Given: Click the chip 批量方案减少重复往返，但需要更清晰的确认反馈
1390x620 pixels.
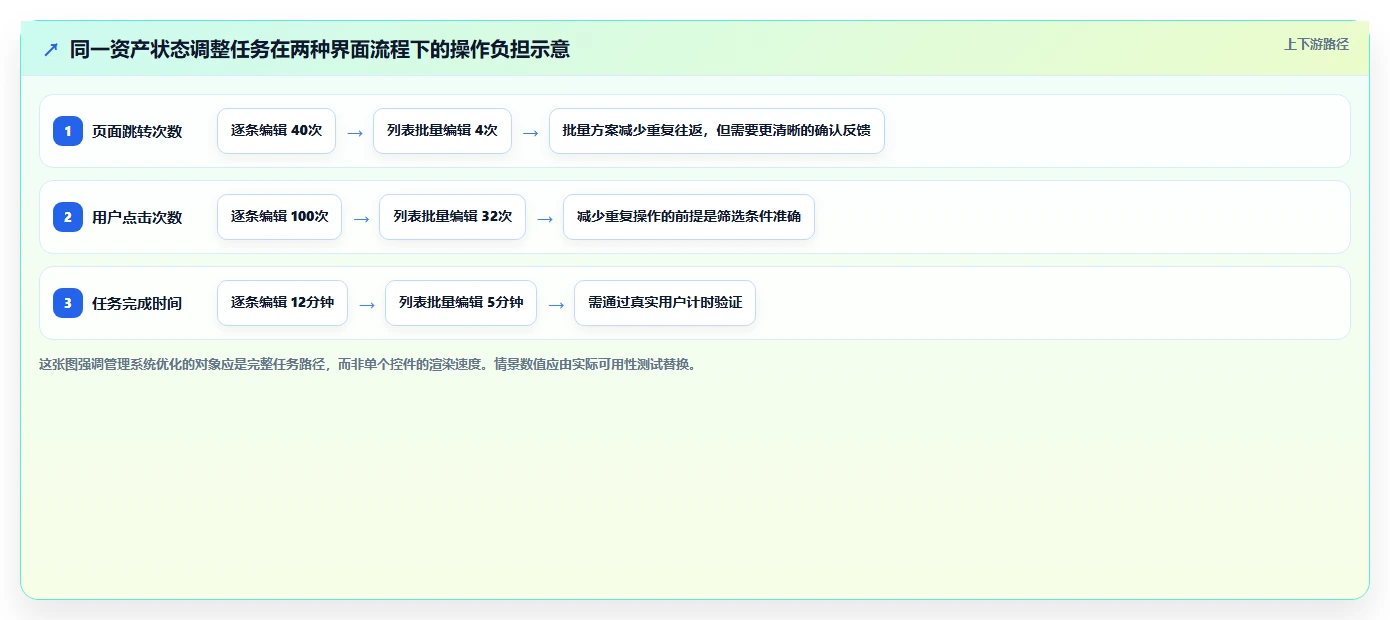Looking at the screenshot, I should click(x=717, y=131).
